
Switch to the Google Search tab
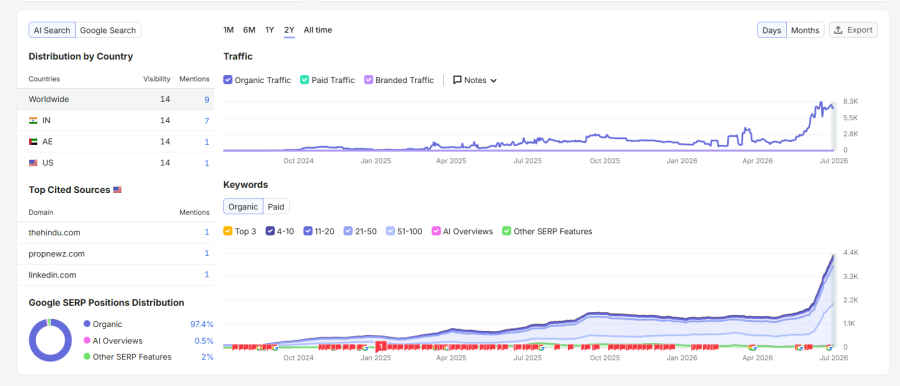pyautogui.click(x=108, y=30)
